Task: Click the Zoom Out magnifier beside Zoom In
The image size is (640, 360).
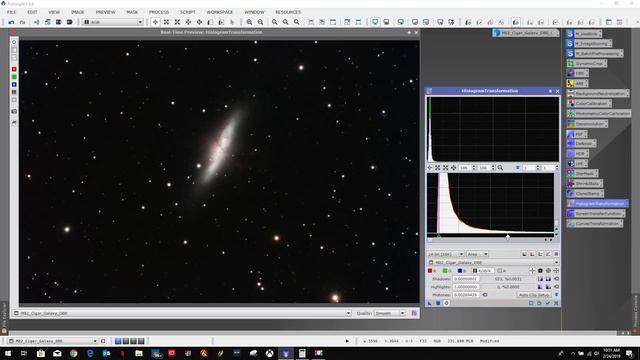Action: tap(260, 22)
